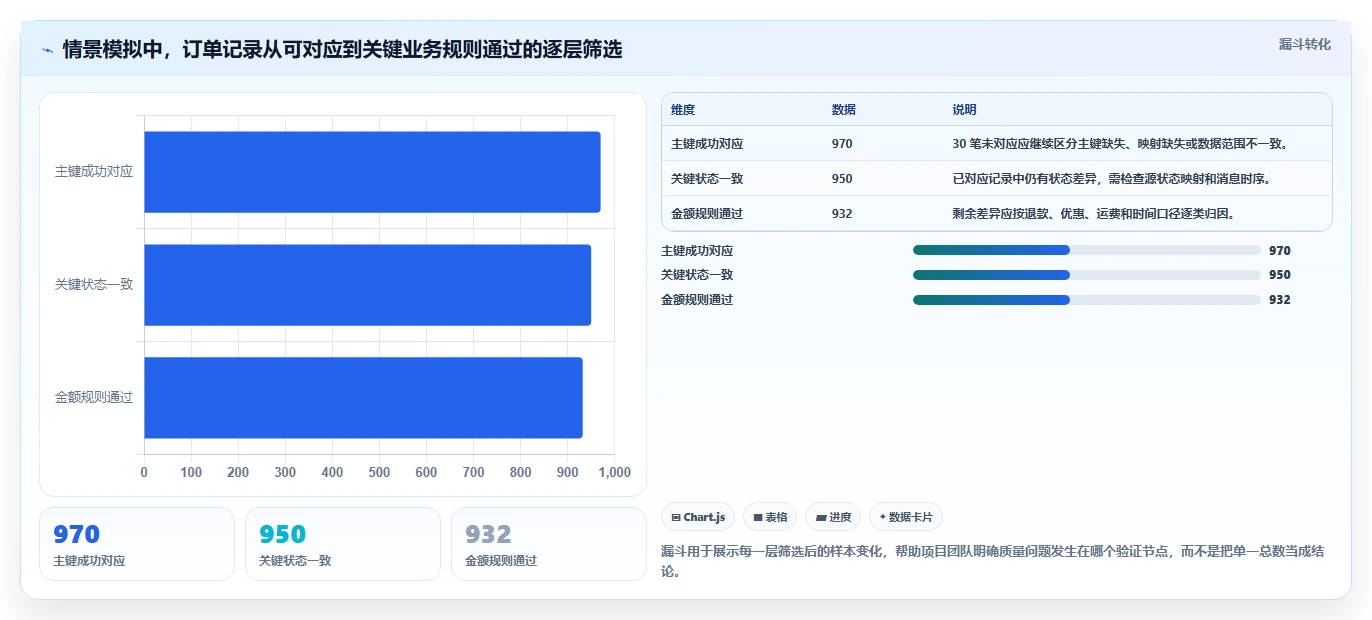Click the description starting 已对应记录中
Viewport: 1372px width, 620px height.
pos(1112,179)
